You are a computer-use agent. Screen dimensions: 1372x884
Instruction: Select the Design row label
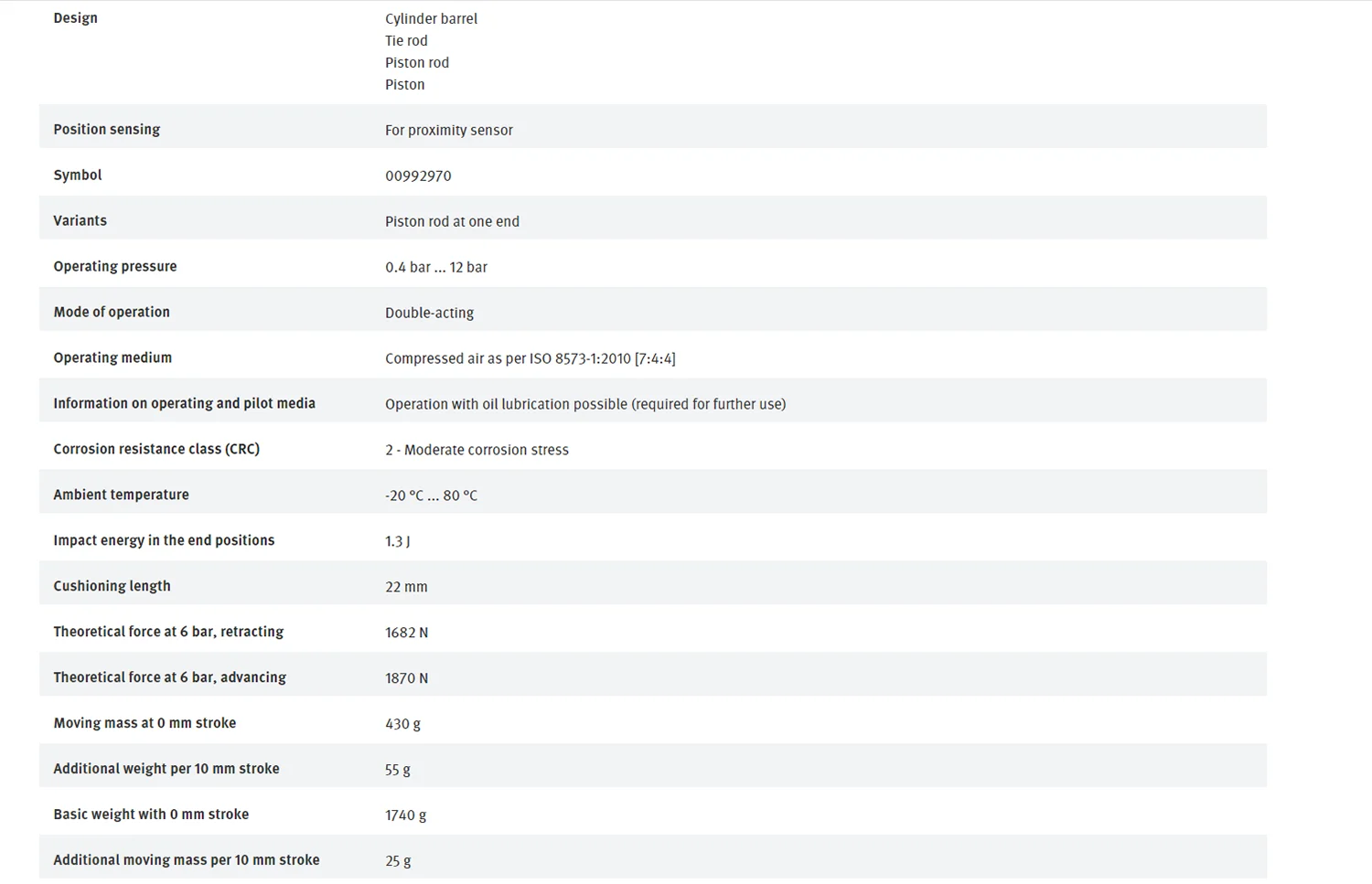click(x=75, y=18)
